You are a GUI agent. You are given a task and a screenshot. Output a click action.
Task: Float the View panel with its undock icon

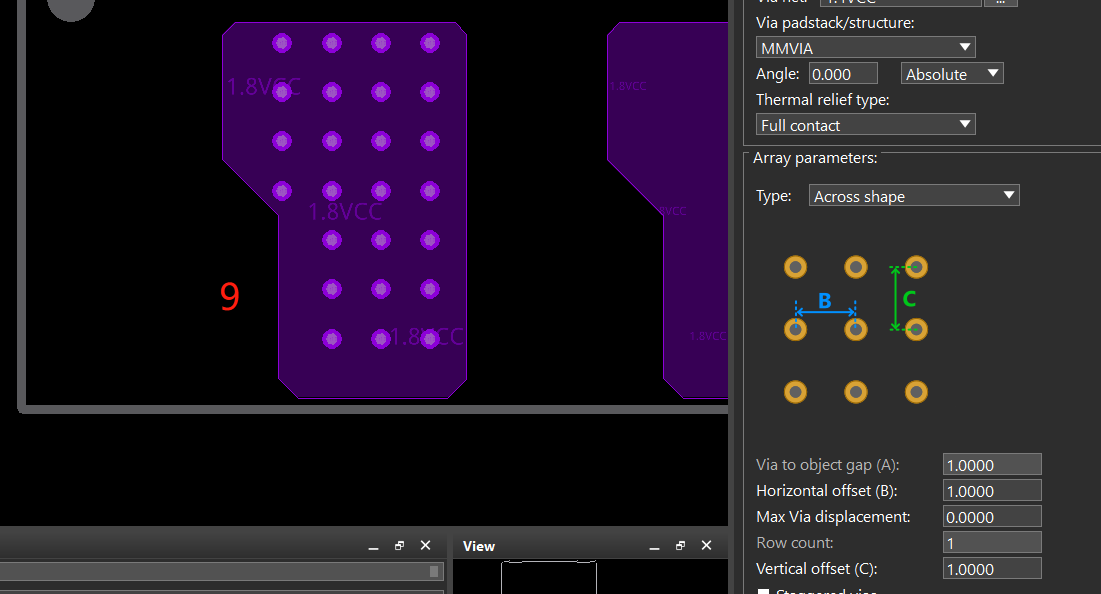(x=680, y=546)
